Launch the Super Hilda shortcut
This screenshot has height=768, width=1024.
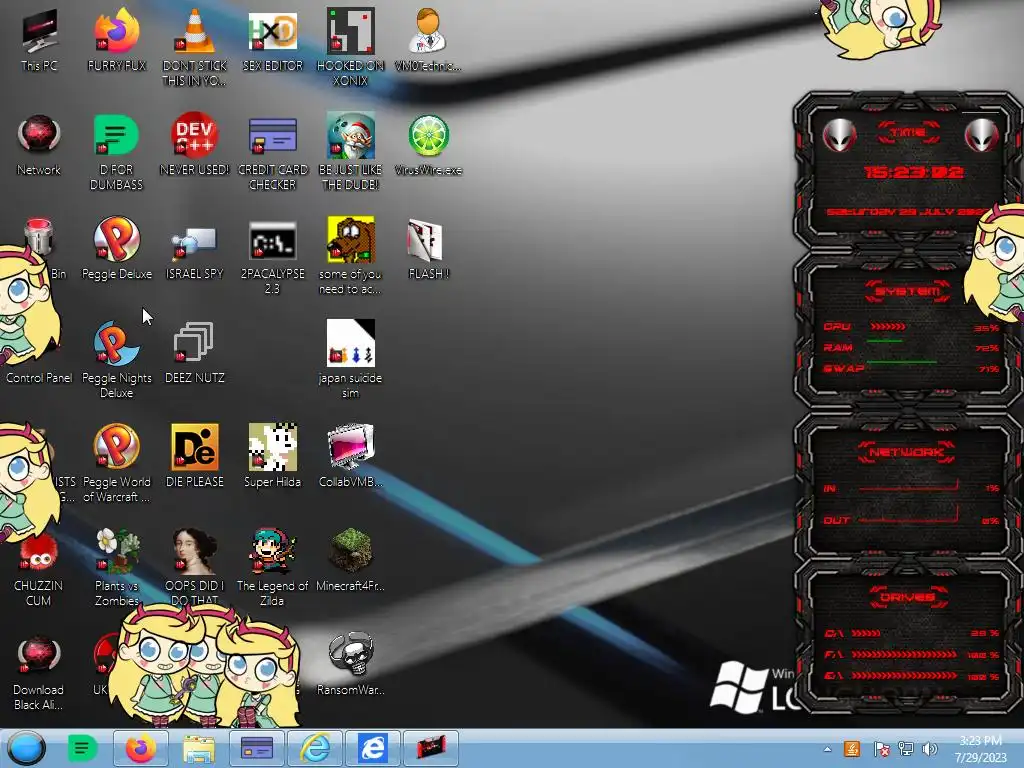272,456
